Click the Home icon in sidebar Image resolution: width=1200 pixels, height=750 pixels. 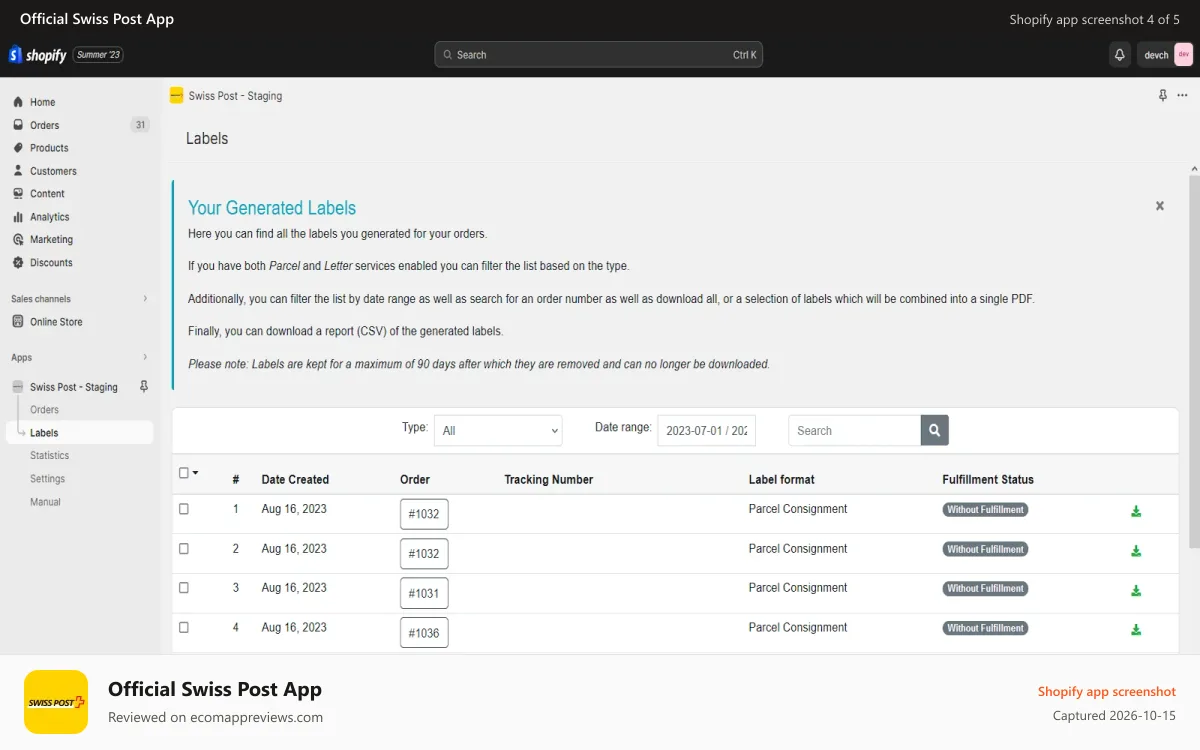[x=18, y=102]
